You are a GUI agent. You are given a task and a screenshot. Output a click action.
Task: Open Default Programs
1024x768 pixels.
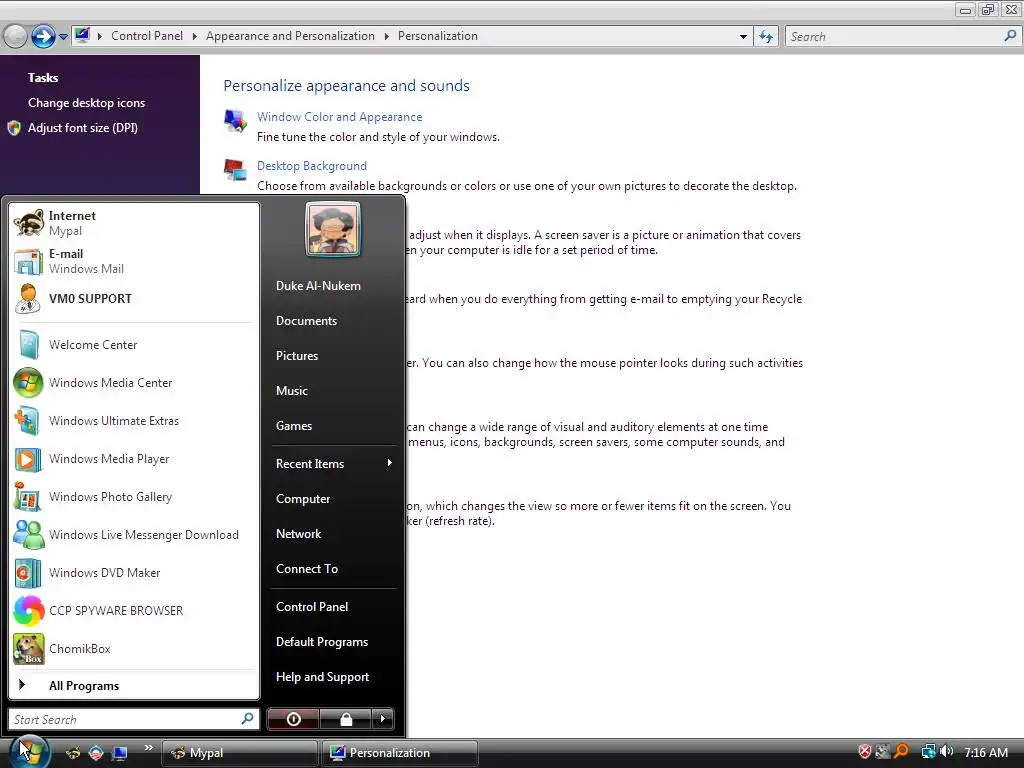click(333, 642)
